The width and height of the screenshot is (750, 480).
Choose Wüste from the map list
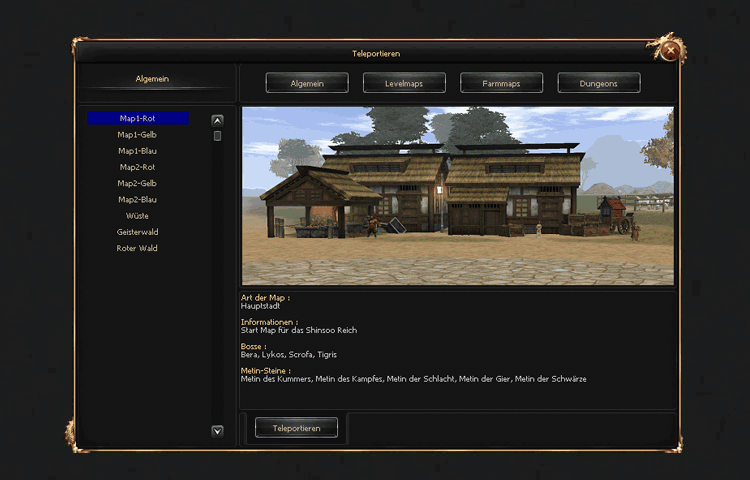click(137, 216)
